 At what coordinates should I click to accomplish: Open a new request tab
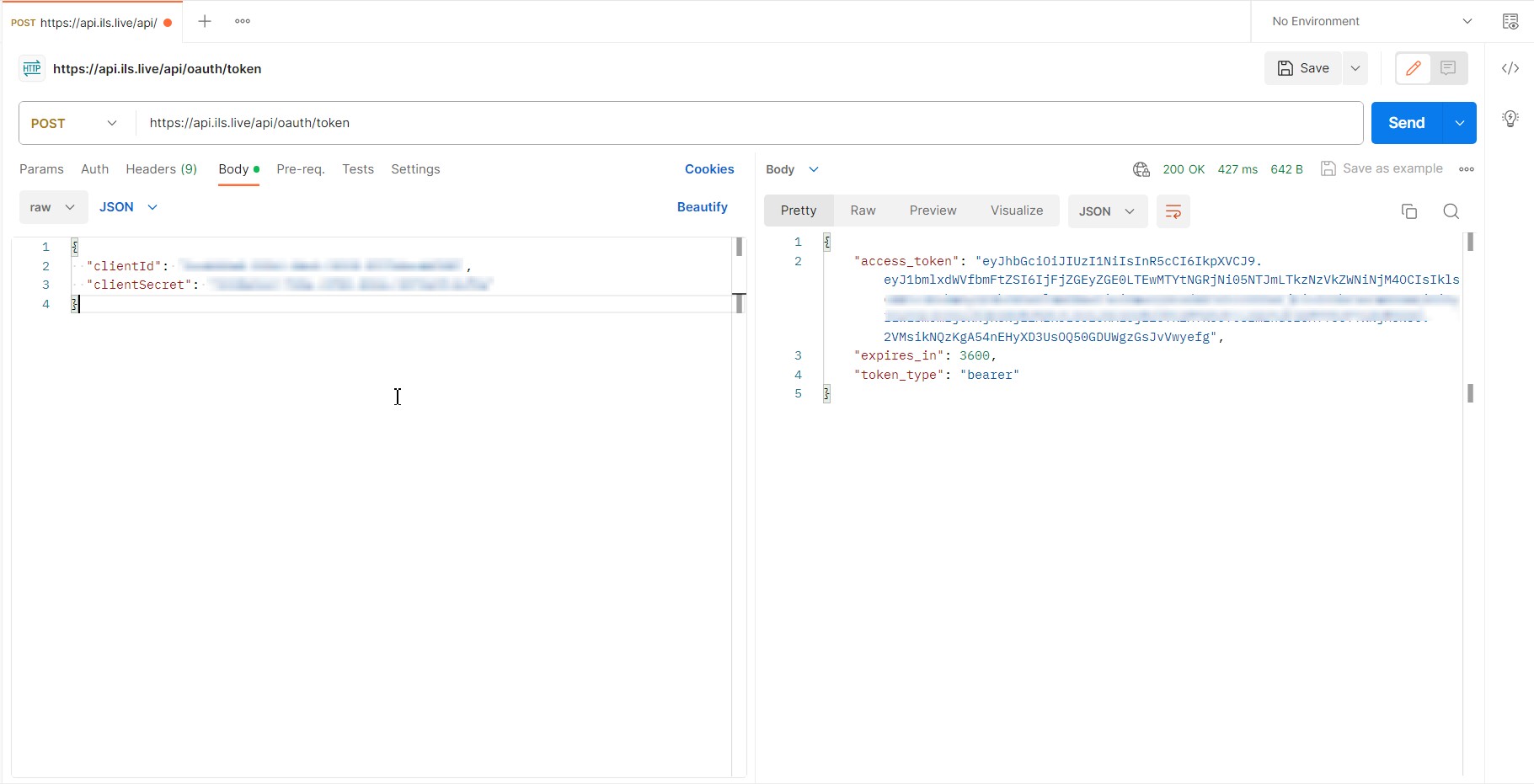(204, 20)
